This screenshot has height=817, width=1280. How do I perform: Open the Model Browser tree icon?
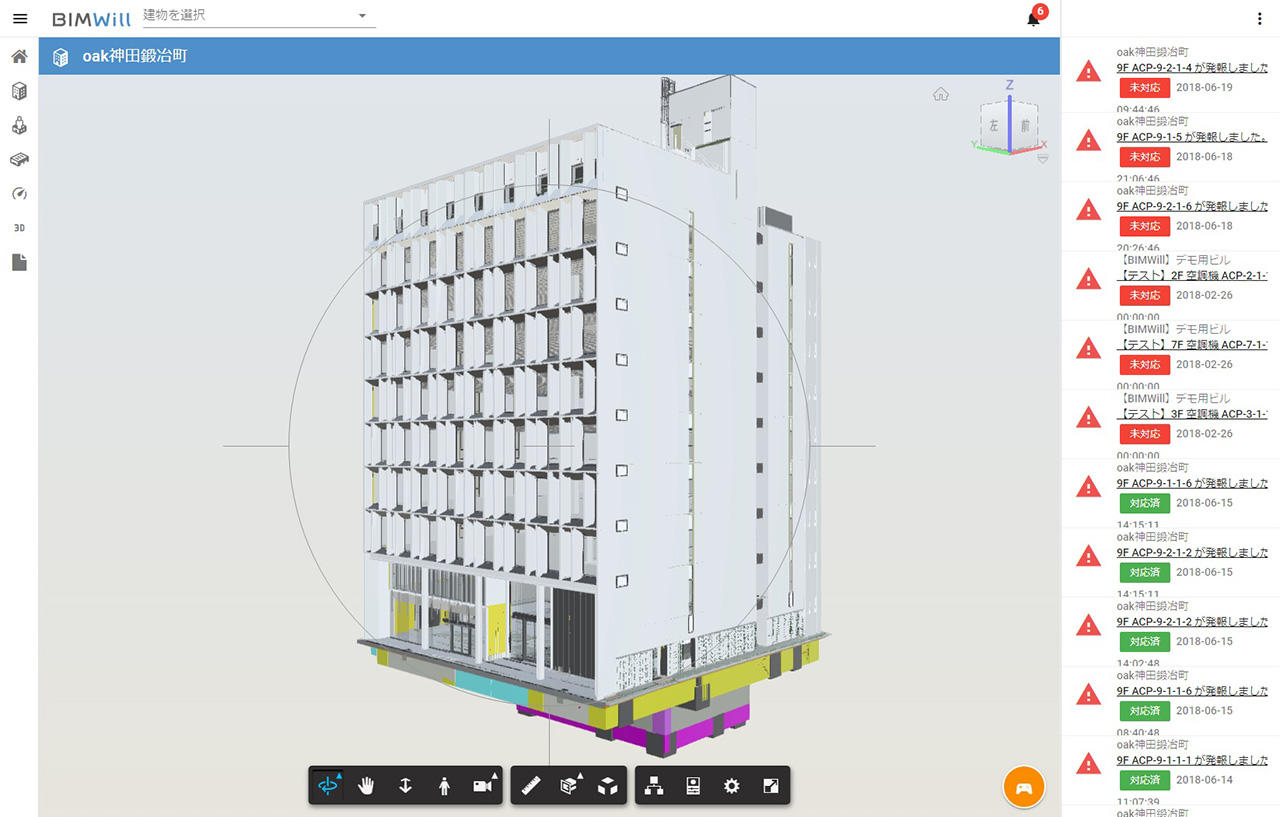(x=654, y=786)
